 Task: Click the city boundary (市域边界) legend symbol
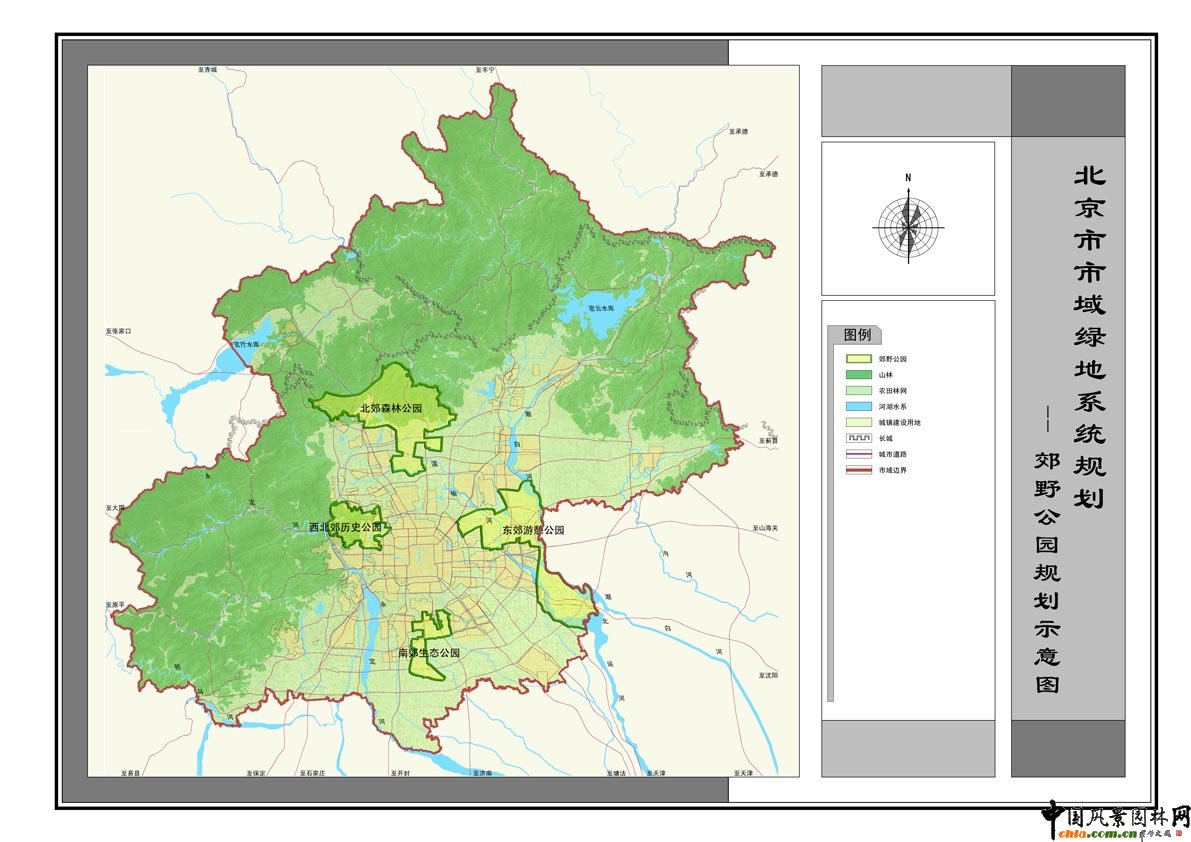click(859, 470)
